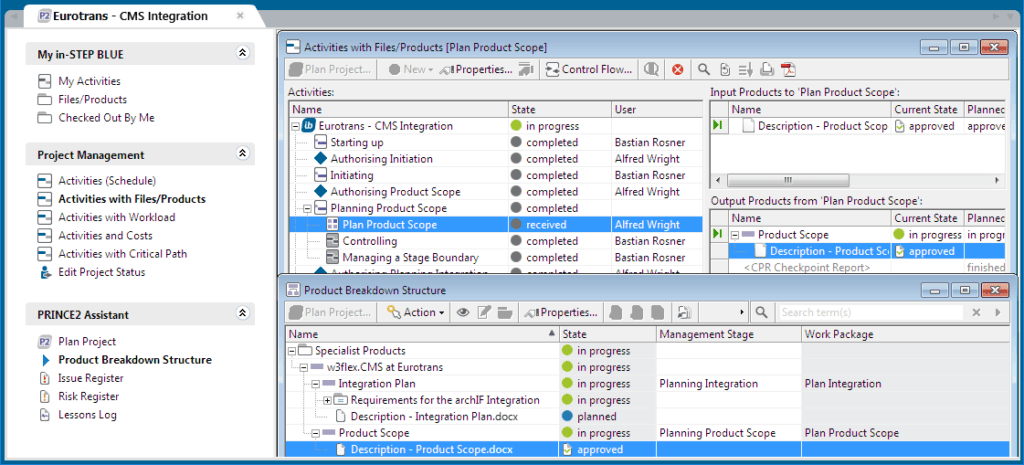This screenshot has height=465, width=1024.
Task: Collapse the Planning Product Scope activity node
Action: [x=308, y=208]
